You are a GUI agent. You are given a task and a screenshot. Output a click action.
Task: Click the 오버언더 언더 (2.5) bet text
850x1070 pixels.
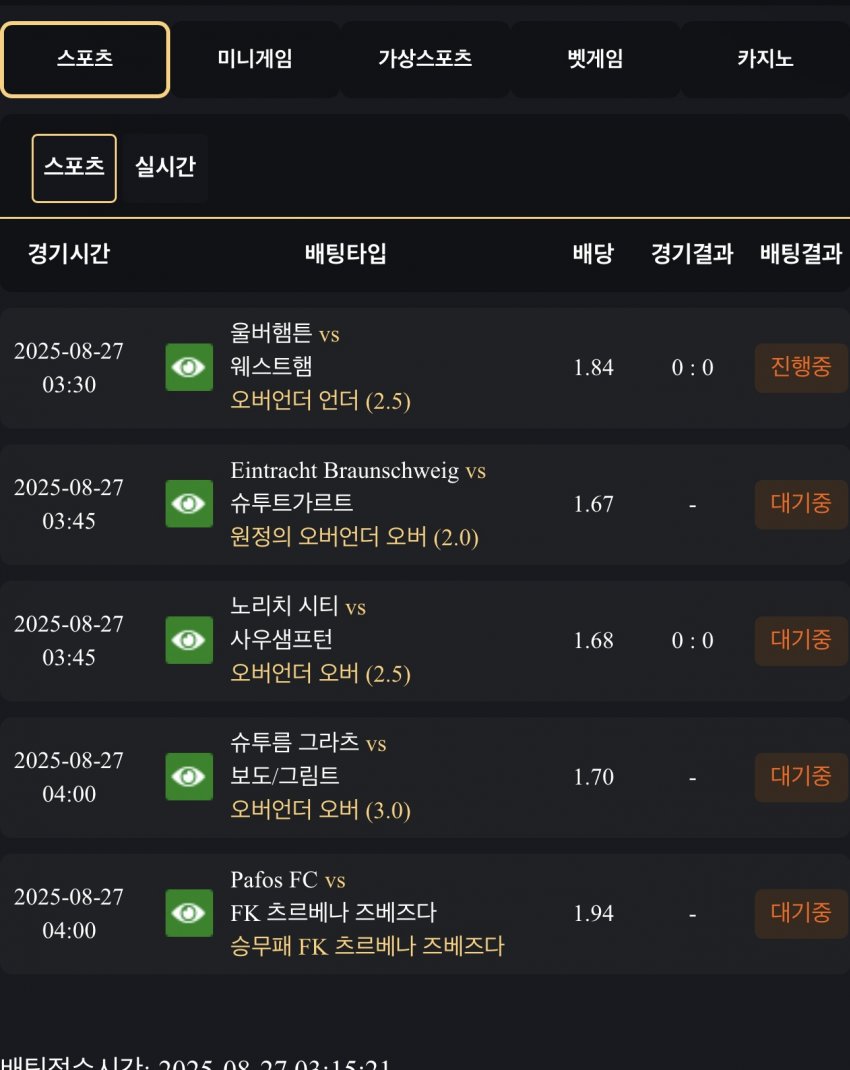(x=321, y=401)
